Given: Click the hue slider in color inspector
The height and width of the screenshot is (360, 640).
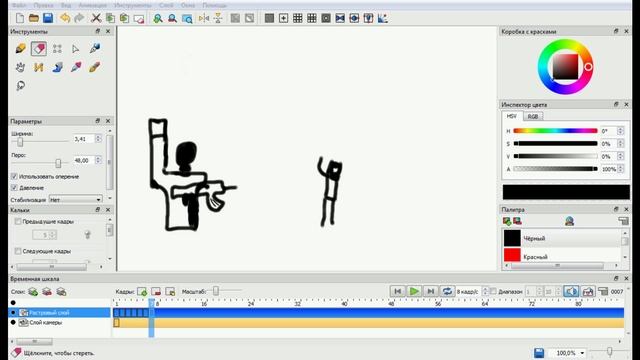Looking at the screenshot, I should coord(556,131).
